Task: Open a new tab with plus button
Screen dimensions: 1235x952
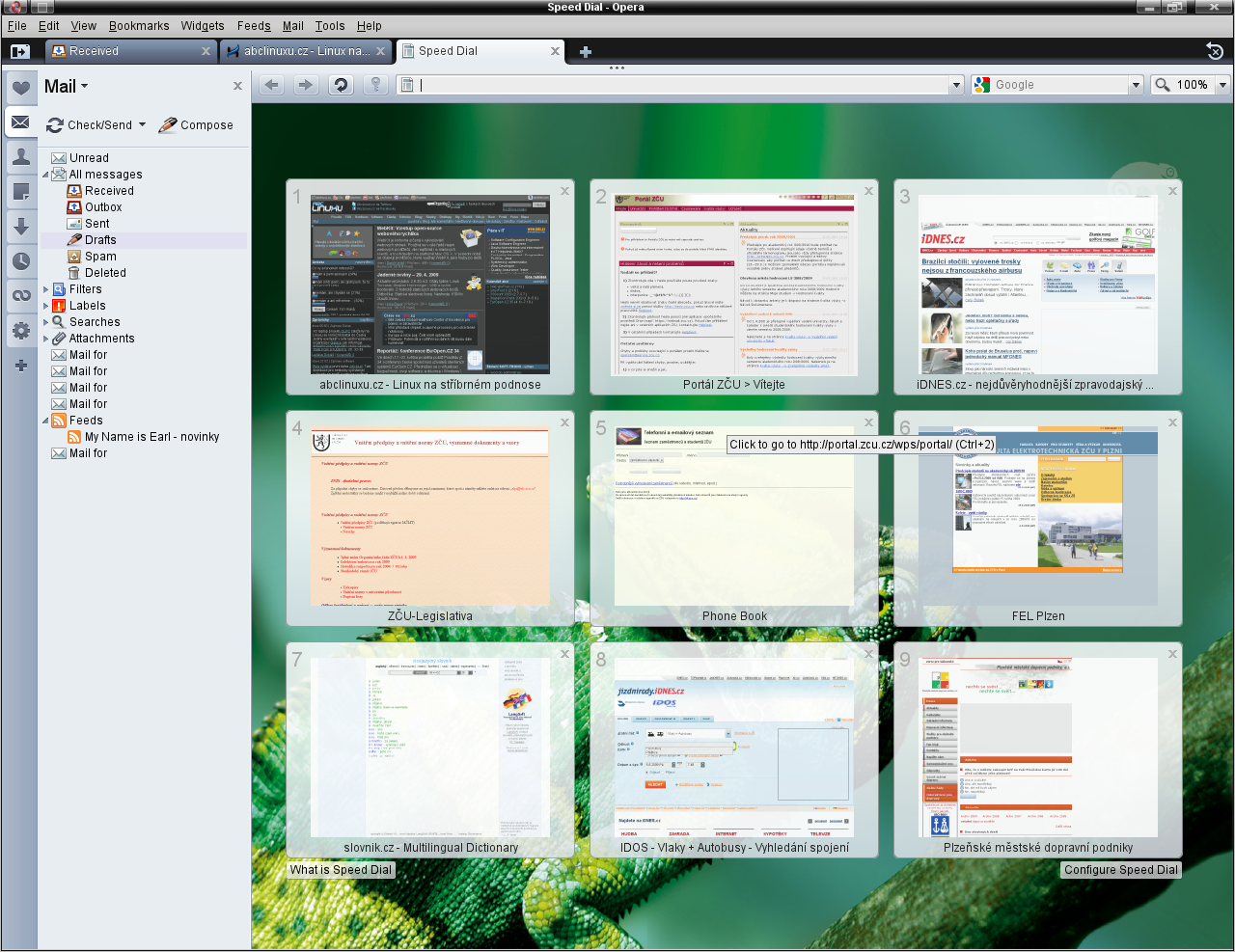Action: [585, 52]
